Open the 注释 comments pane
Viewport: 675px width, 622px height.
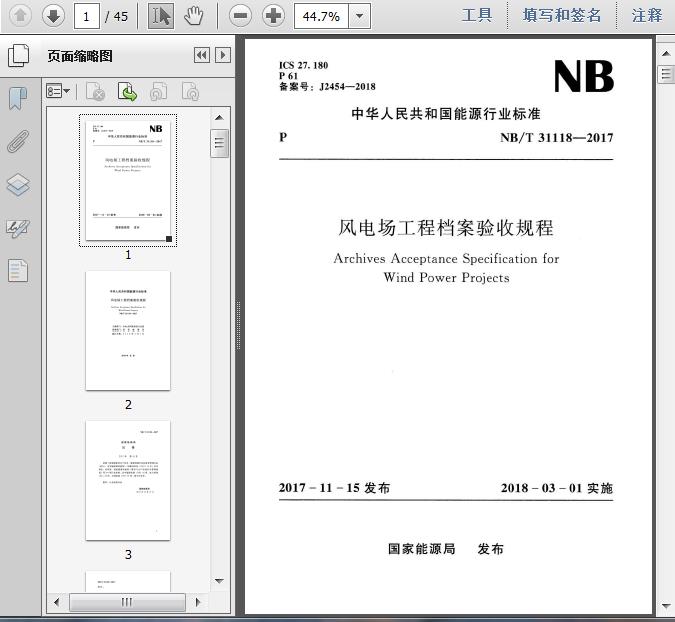point(647,15)
